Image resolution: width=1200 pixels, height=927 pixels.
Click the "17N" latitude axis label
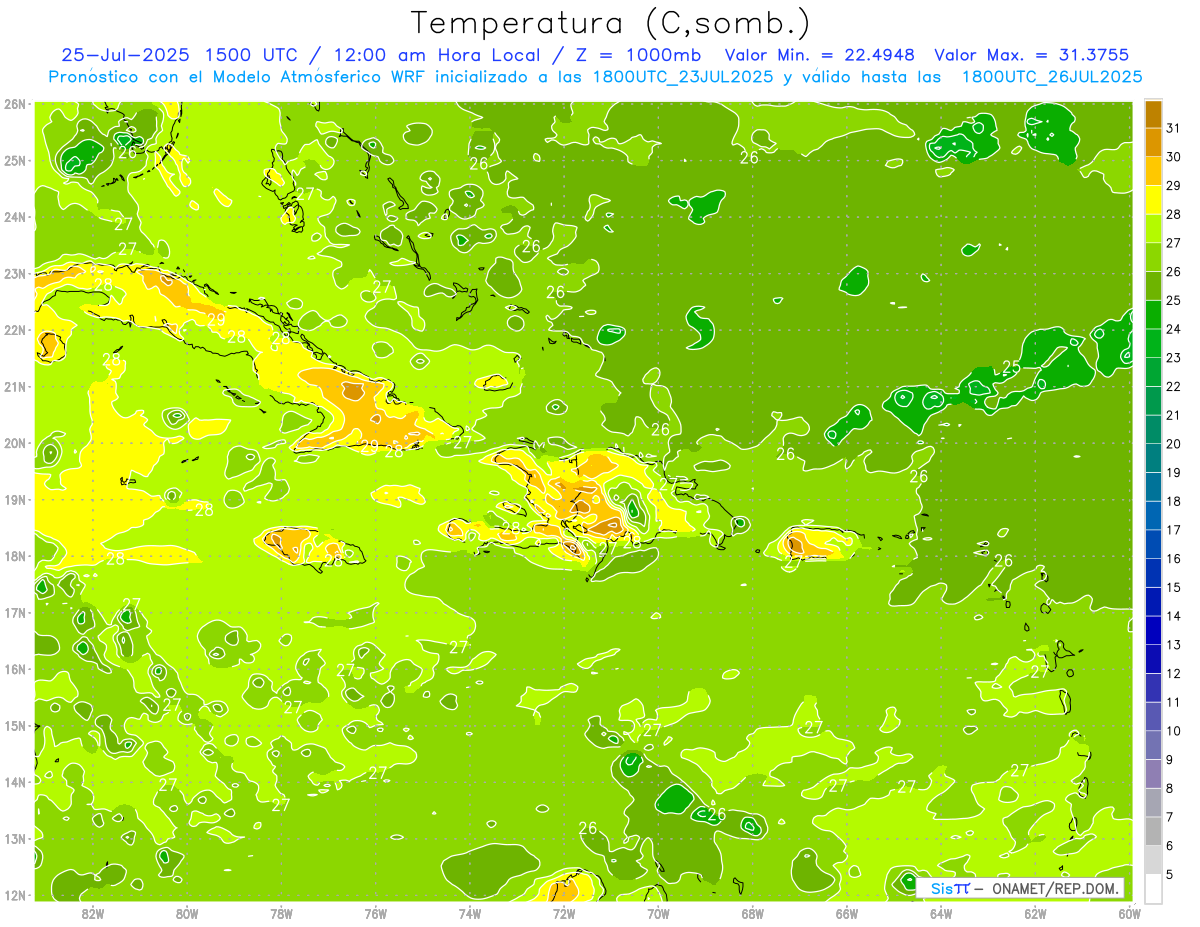15,613
